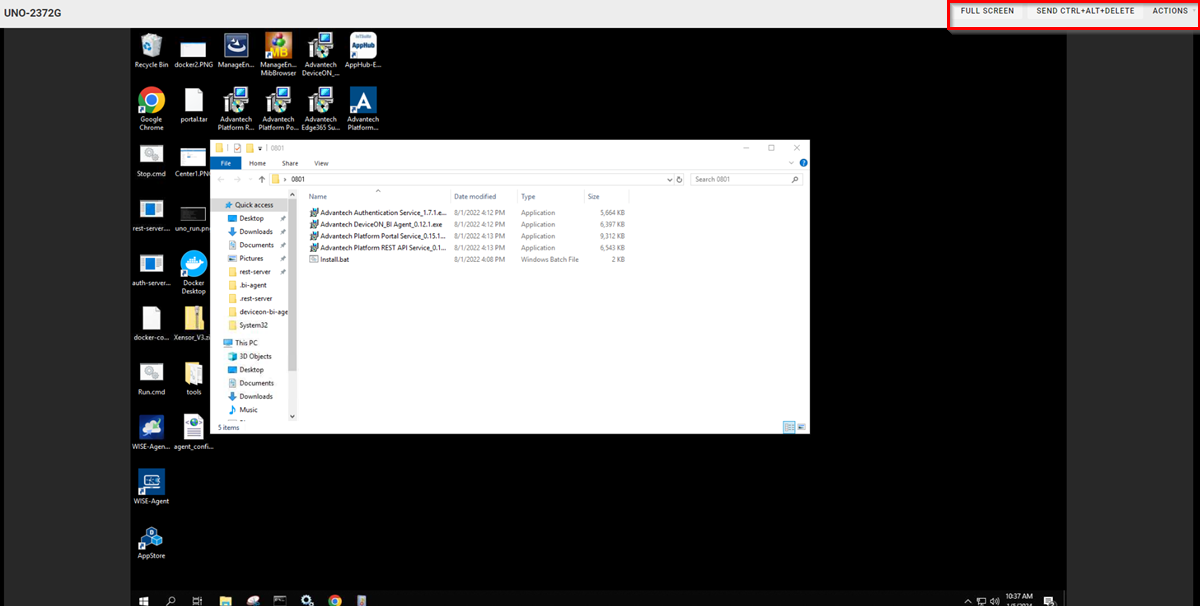Launch AppHub-E from the desktop
The image size is (1200, 606).
[x=362, y=45]
